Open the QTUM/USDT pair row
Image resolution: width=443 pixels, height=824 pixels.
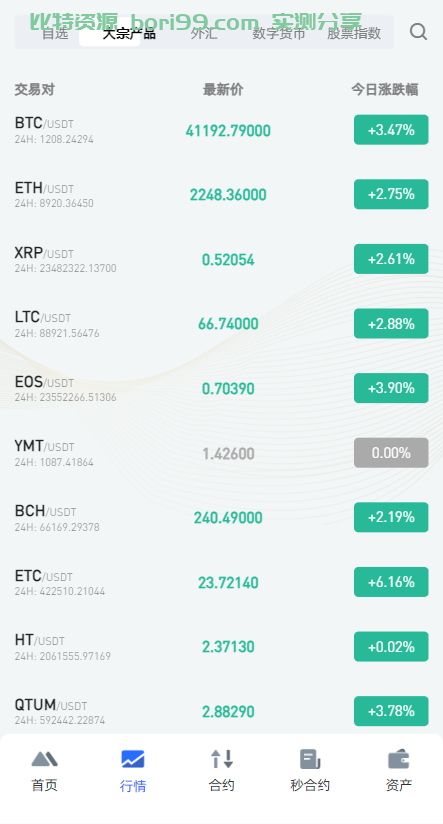click(221, 711)
